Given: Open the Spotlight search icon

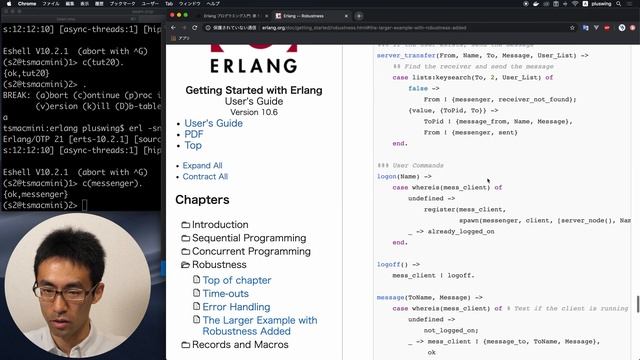Looking at the screenshot, I should [x=619, y=4].
